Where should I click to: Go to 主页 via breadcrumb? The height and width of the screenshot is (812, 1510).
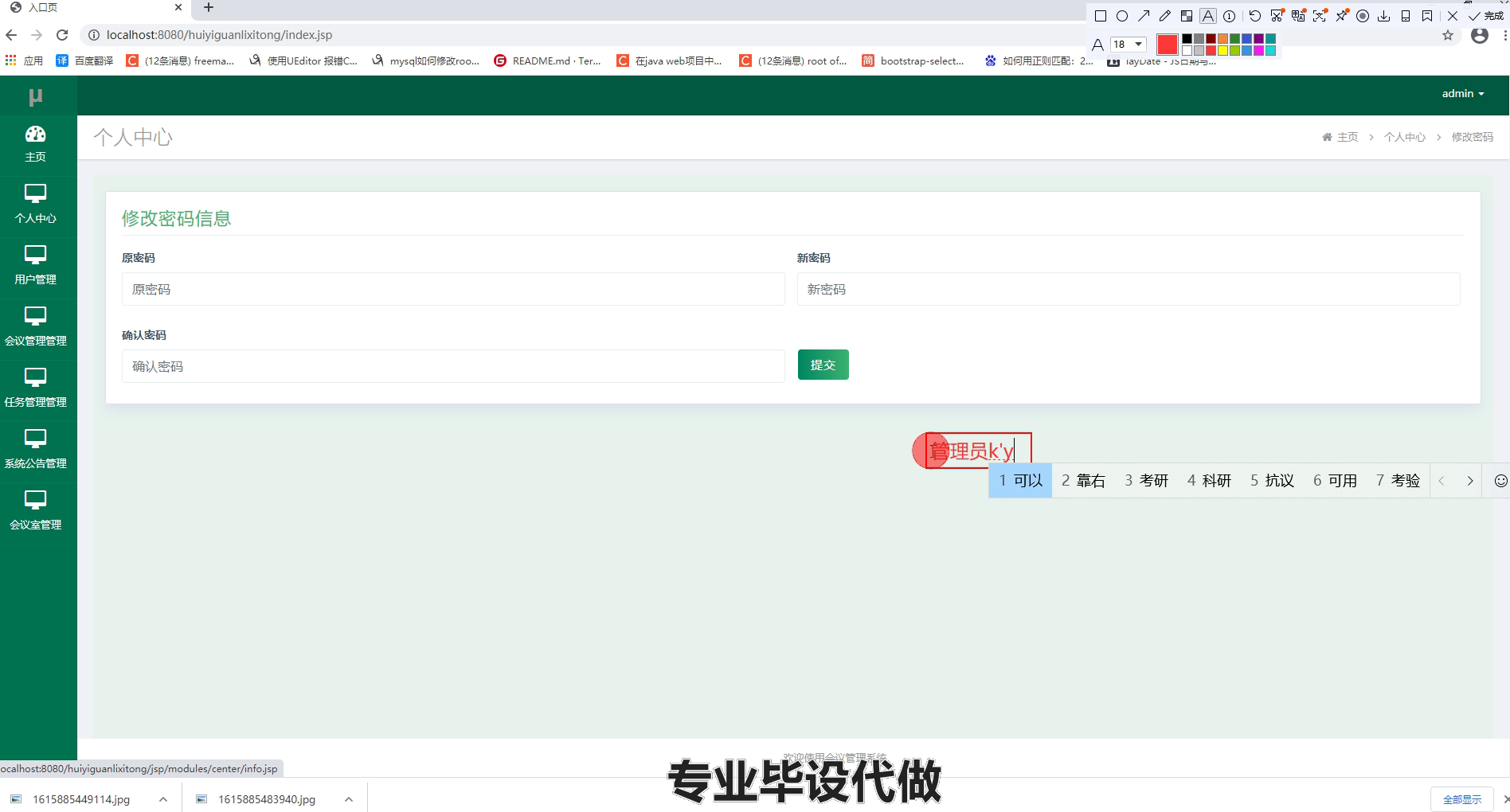point(1340,137)
